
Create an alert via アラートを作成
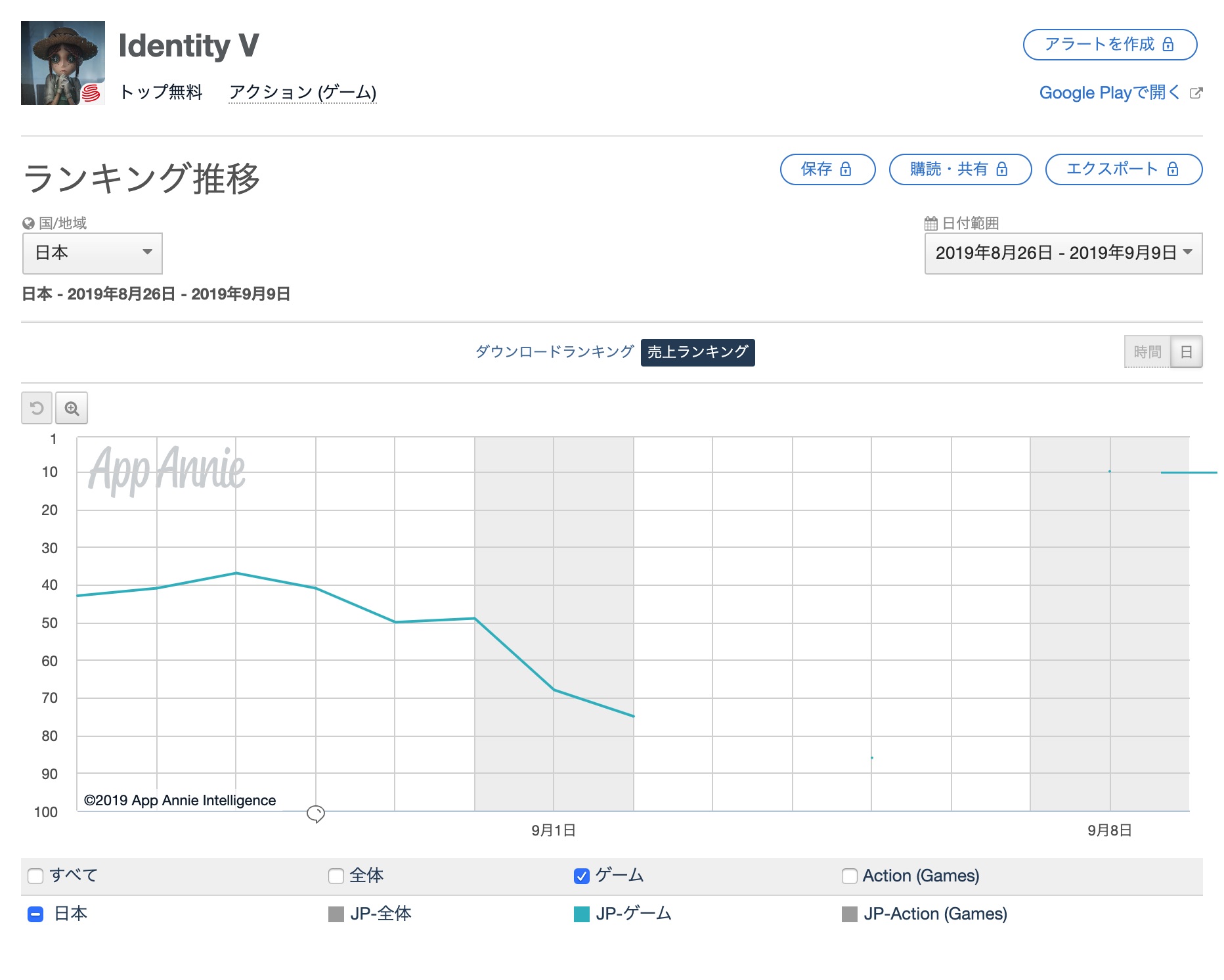click(1110, 44)
